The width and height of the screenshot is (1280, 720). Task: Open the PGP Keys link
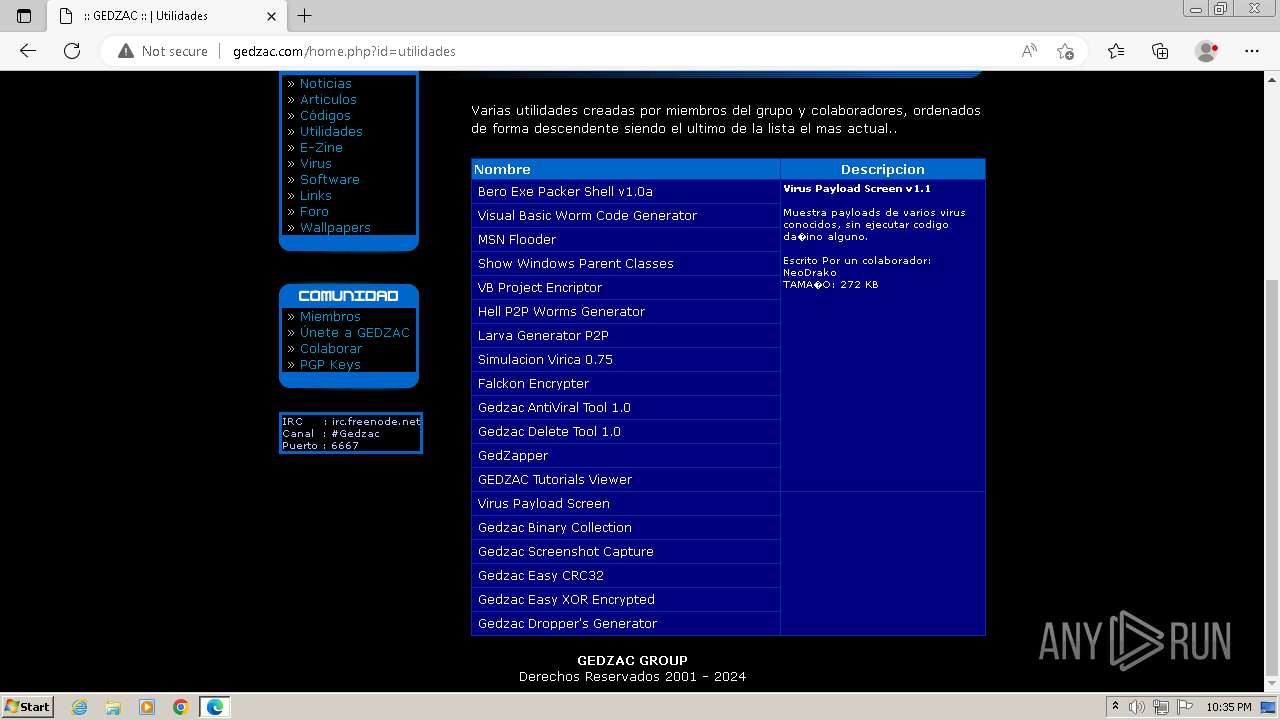click(x=330, y=364)
